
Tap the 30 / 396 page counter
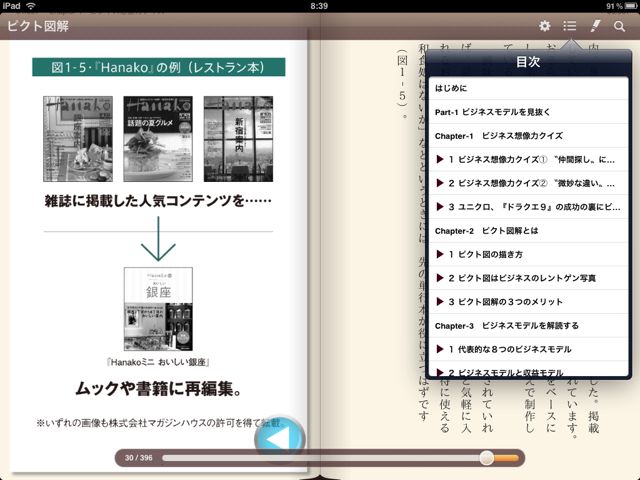coord(139,458)
